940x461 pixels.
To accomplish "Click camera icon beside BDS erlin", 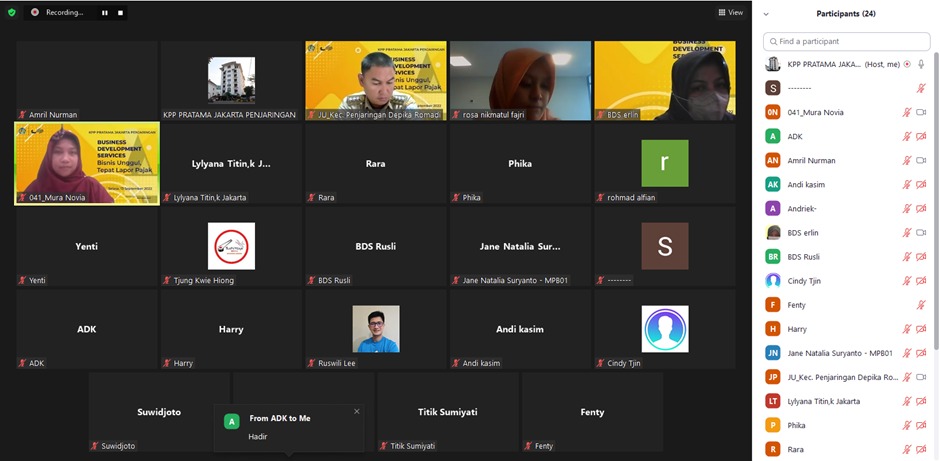I will point(921,232).
